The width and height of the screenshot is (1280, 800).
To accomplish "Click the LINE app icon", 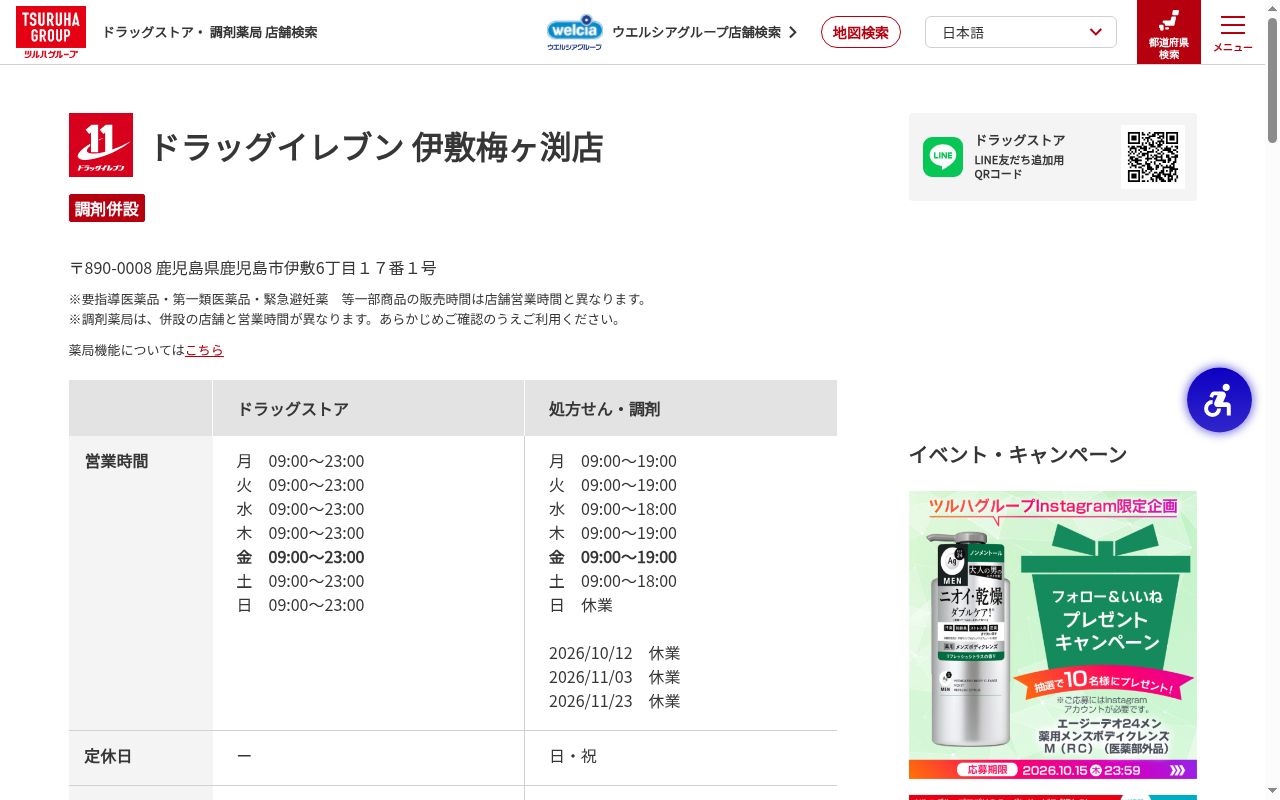I will (943, 157).
